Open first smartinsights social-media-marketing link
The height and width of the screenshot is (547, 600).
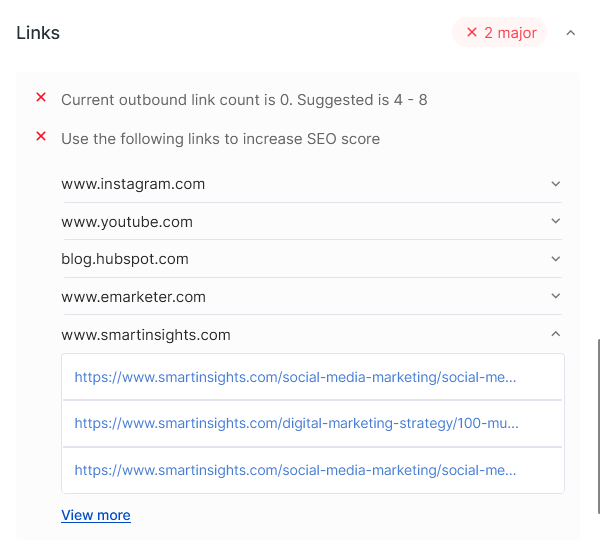(296, 377)
